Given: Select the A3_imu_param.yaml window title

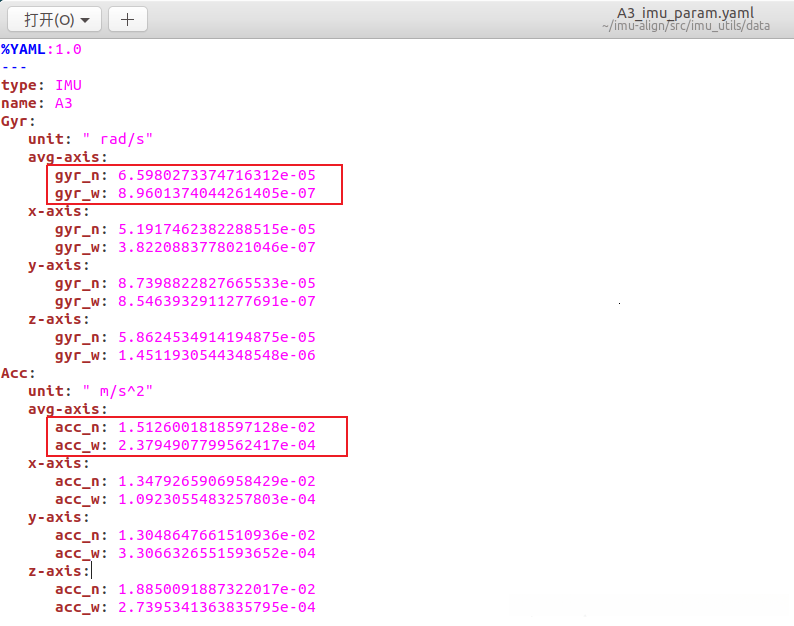Looking at the screenshot, I should [685, 13].
